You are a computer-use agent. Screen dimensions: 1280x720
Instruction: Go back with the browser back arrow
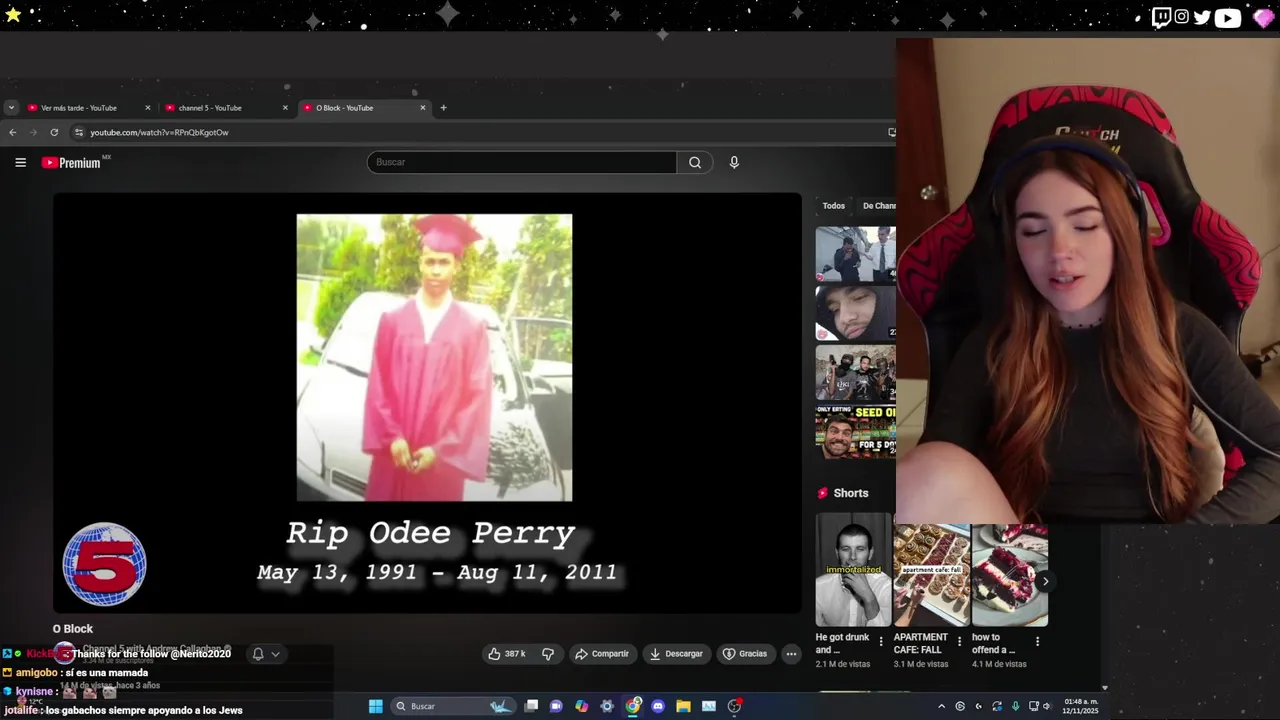pyautogui.click(x=12, y=132)
